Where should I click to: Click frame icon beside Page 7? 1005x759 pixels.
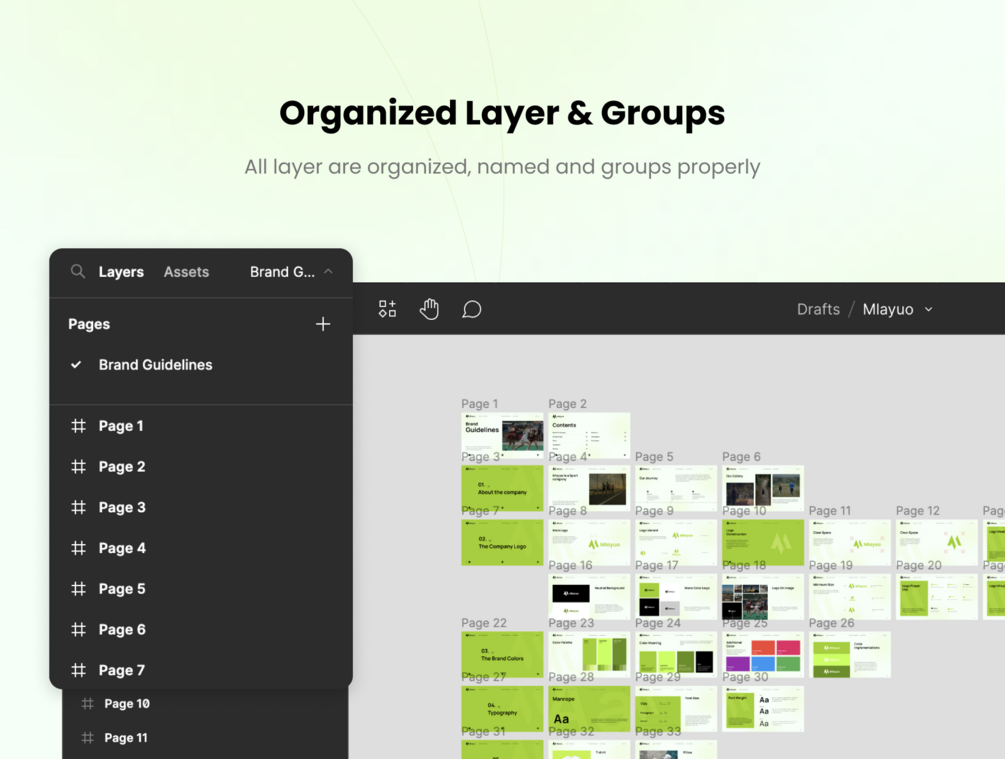coord(78,670)
